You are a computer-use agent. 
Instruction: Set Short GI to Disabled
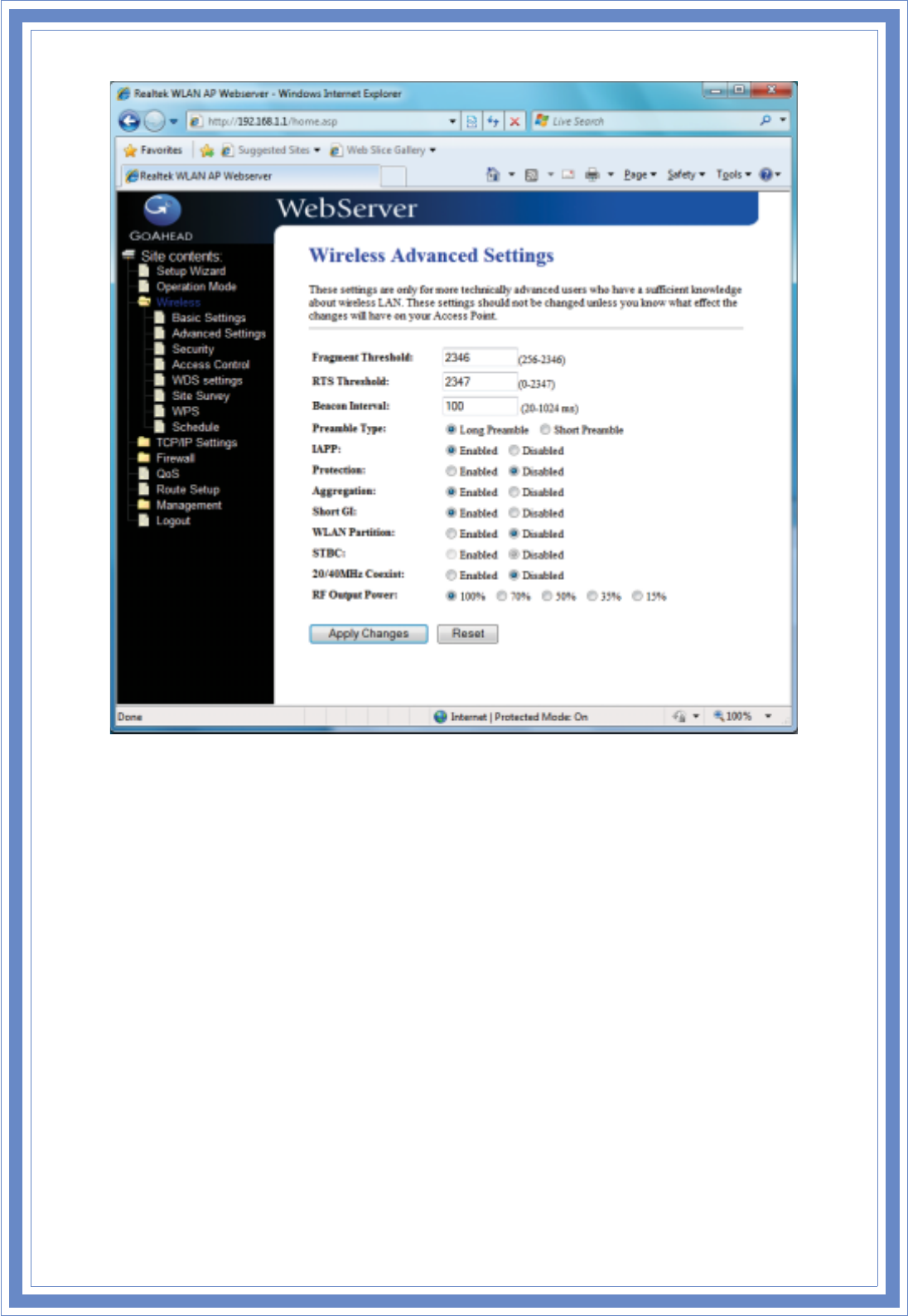coord(514,513)
